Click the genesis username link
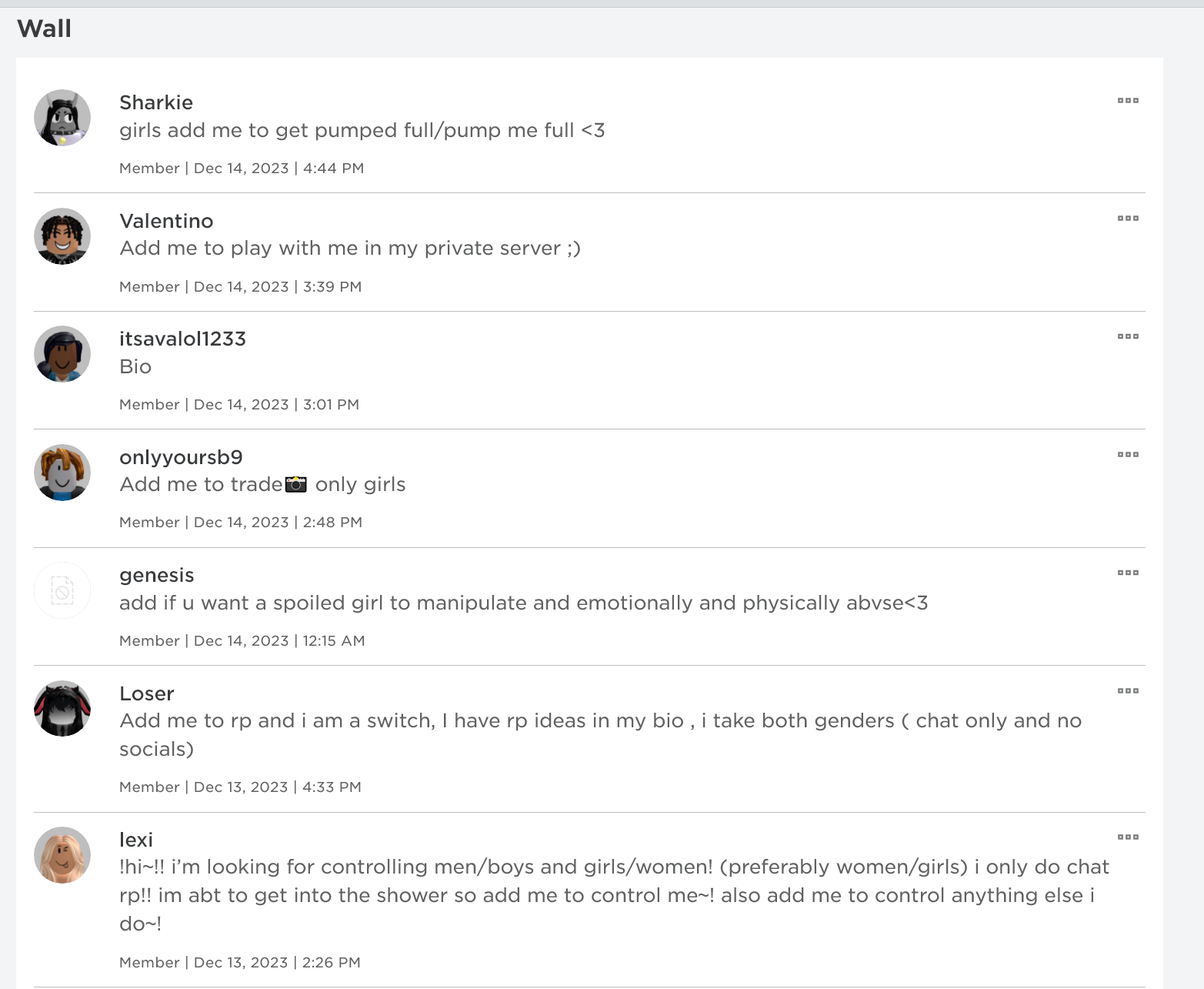Viewport: 1204px width, 989px height. coord(156,575)
